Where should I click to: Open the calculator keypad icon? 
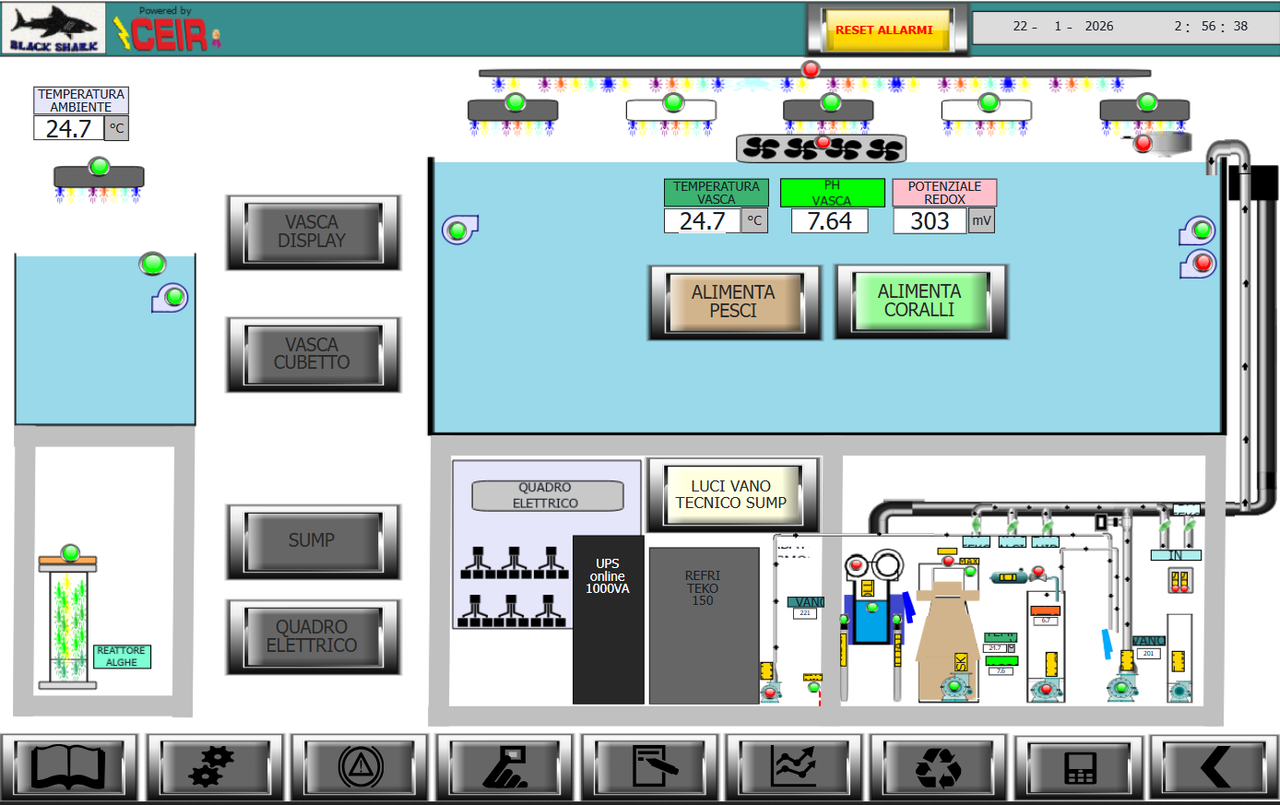(1081, 766)
